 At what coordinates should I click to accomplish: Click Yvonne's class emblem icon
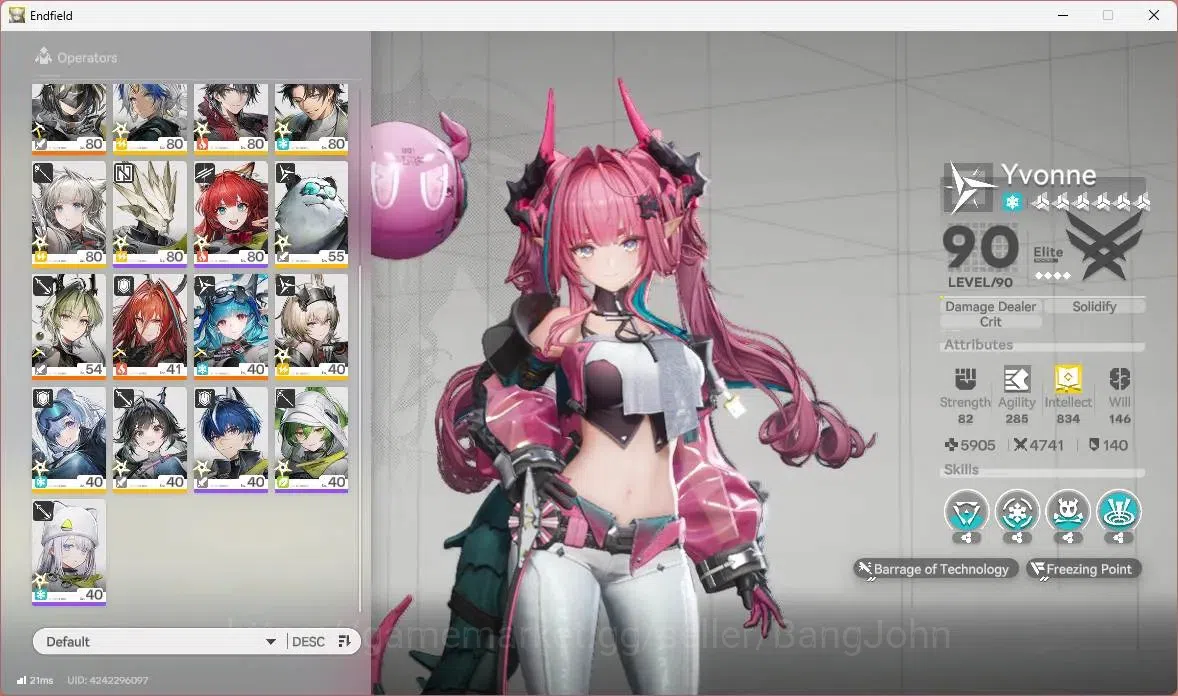(969, 187)
